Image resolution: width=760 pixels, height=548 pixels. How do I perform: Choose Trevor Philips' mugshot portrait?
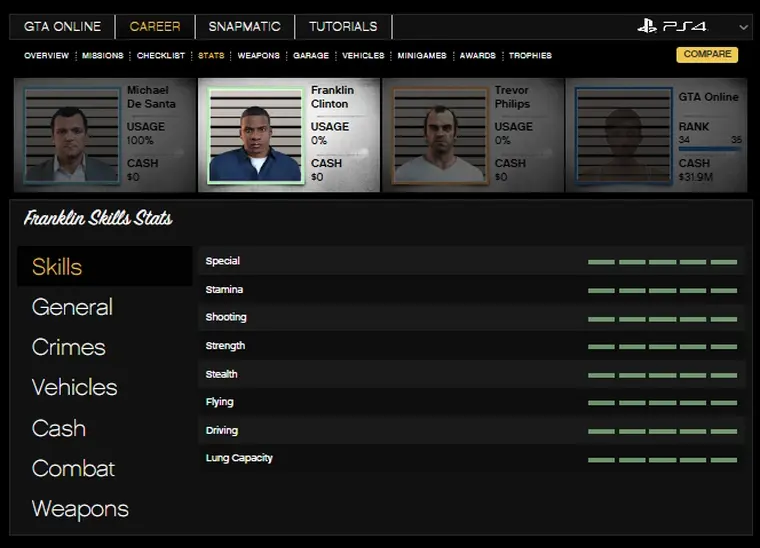point(439,136)
